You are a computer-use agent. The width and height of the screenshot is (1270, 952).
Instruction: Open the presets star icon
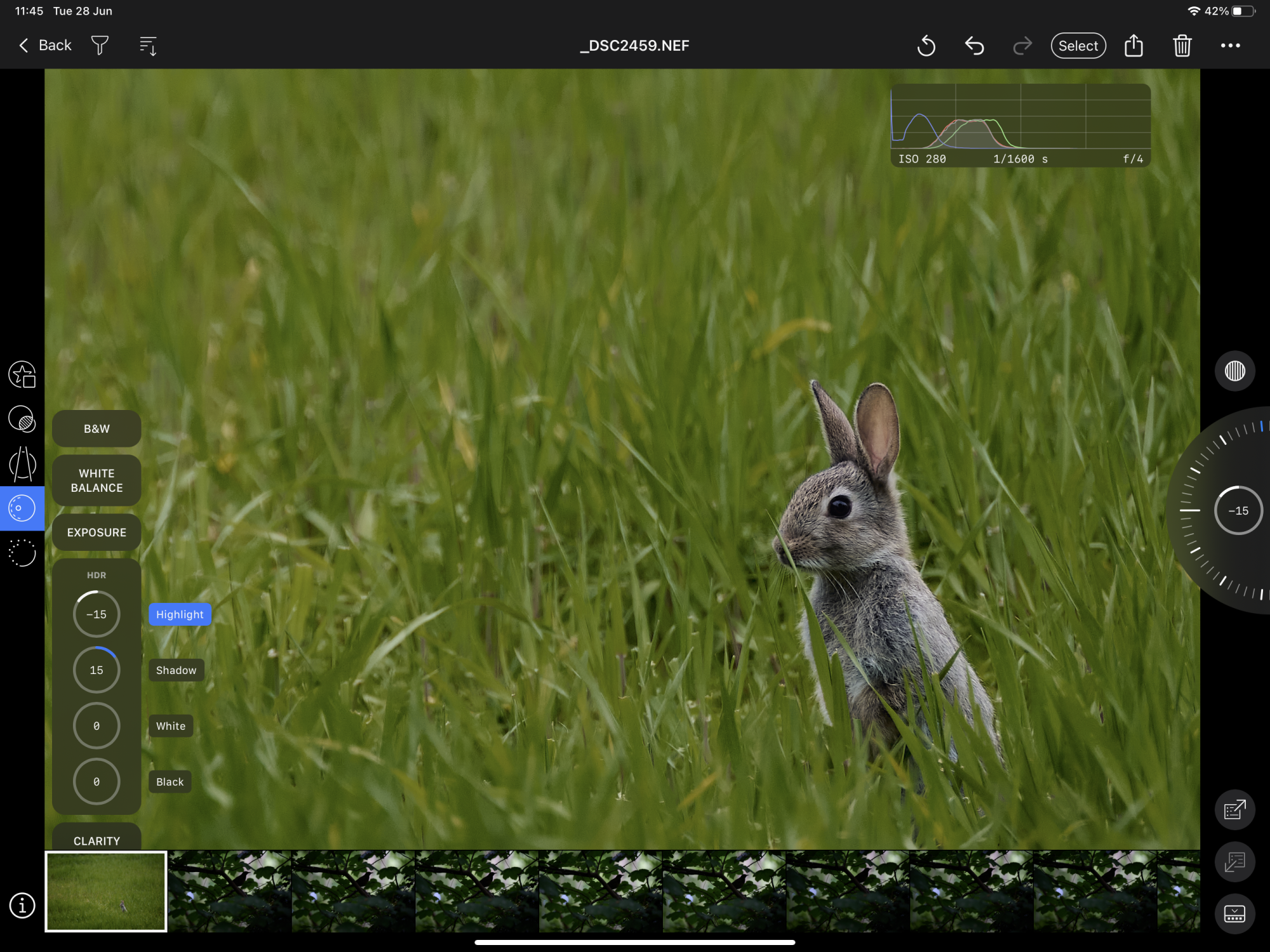22,374
